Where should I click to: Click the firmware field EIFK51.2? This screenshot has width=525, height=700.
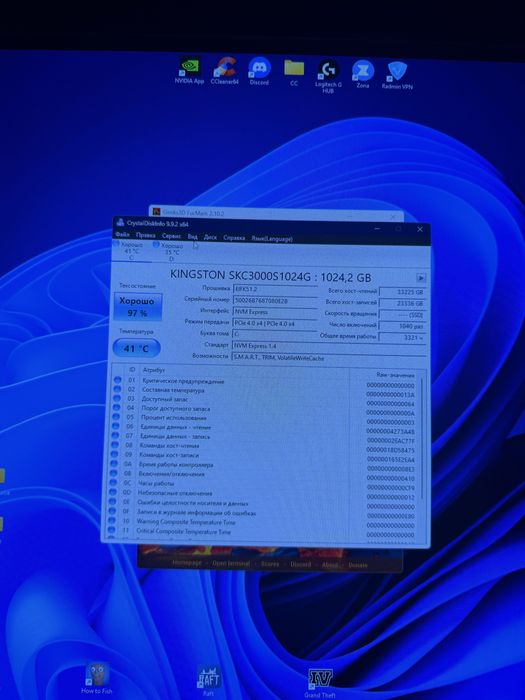click(274, 289)
